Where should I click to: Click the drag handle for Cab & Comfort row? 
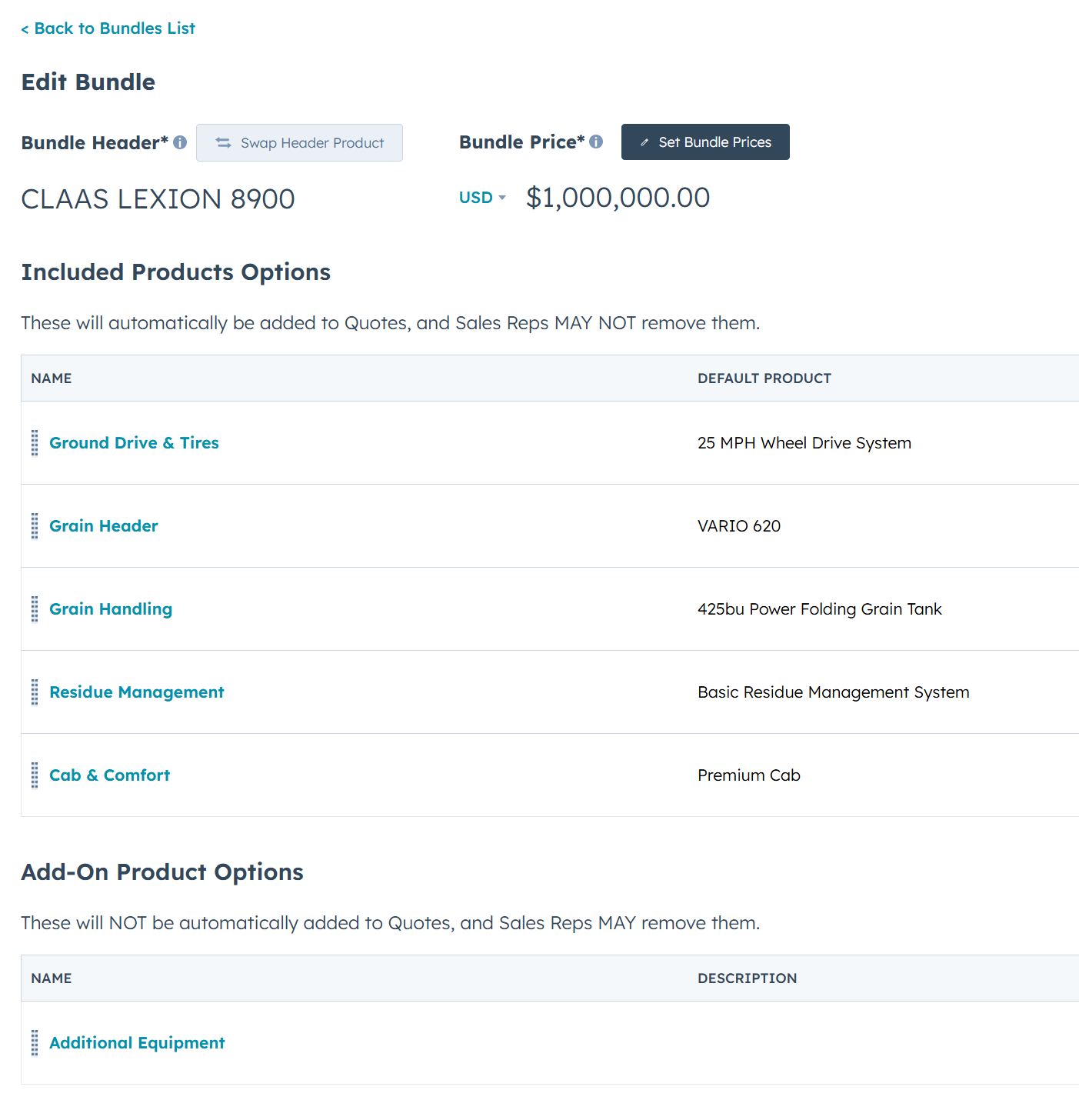coord(34,775)
